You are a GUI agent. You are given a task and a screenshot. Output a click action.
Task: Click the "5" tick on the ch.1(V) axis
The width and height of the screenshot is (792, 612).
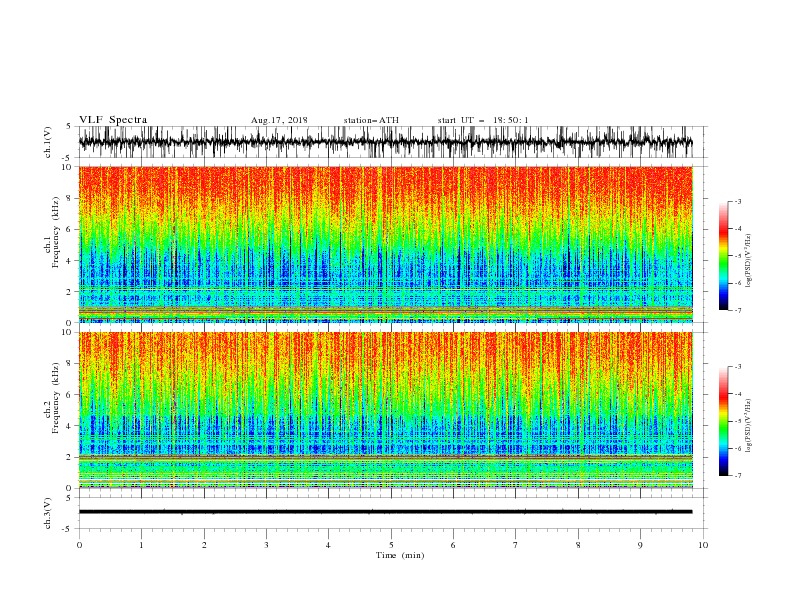click(69, 126)
